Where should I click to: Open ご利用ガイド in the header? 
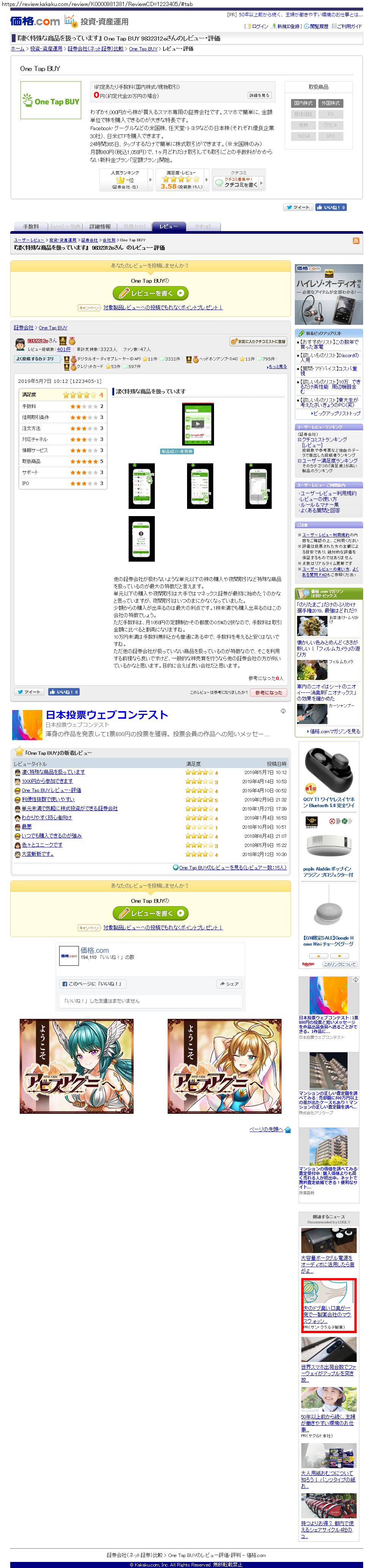coord(349,27)
